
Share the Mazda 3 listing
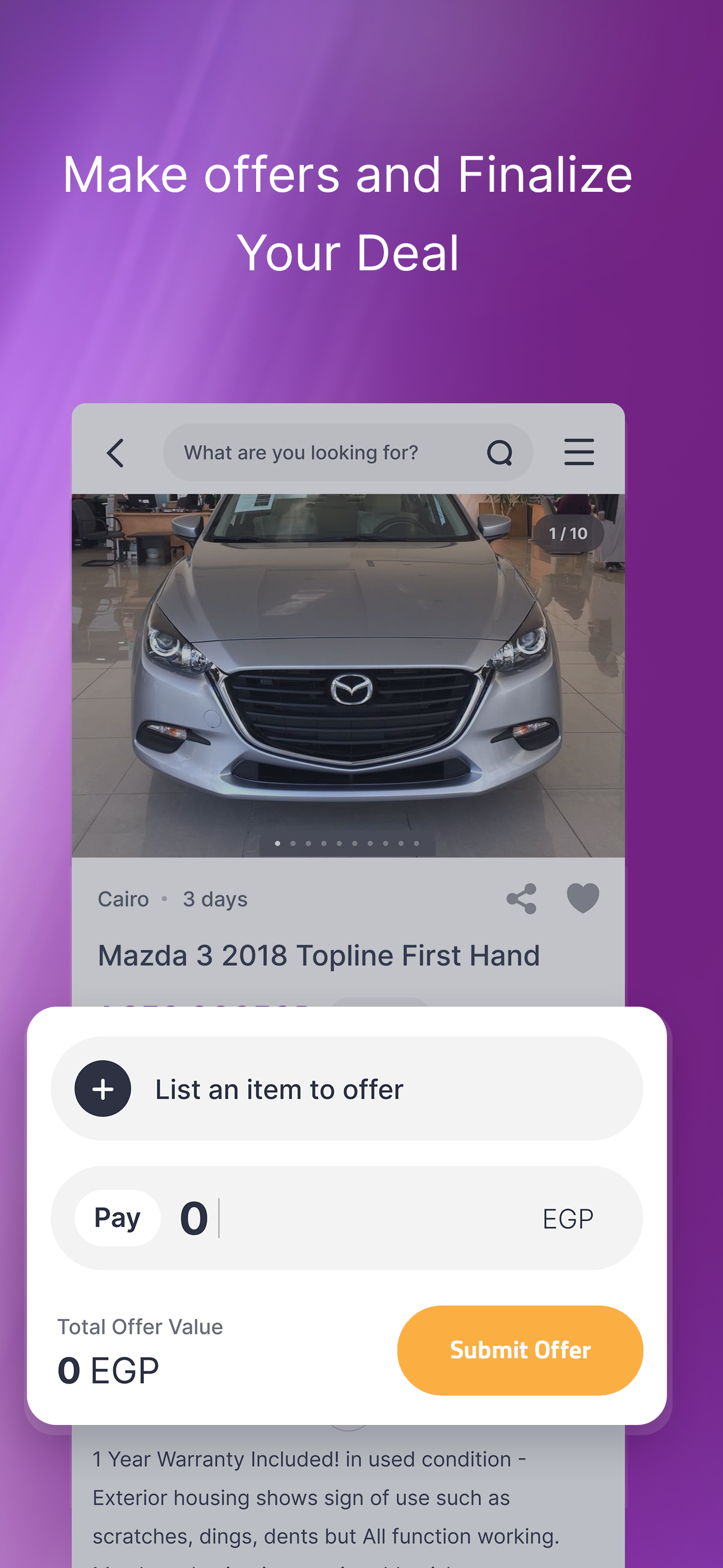point(522,899)
